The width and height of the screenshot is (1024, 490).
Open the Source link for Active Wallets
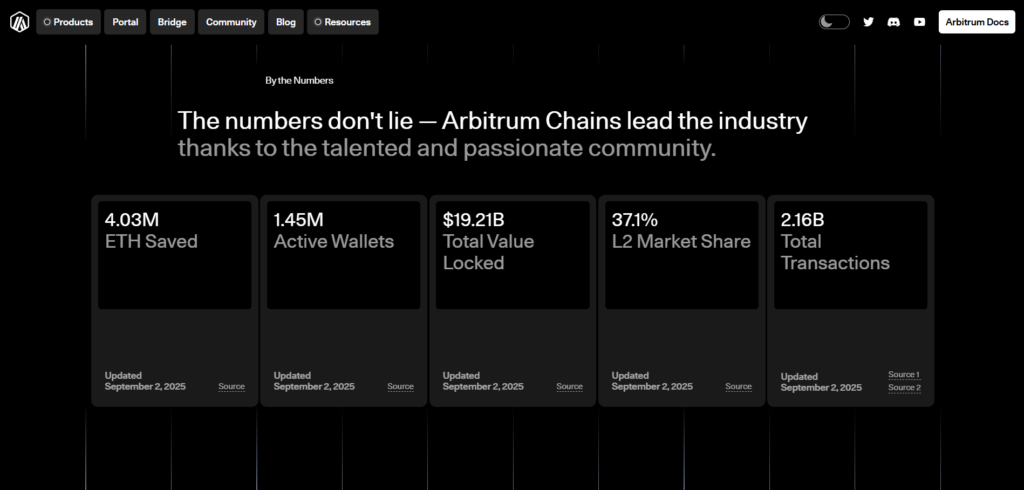[400, 386]
